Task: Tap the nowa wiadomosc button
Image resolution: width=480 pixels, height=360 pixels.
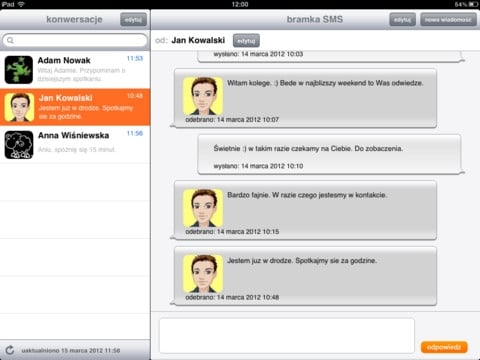Action: pos(448,20)
